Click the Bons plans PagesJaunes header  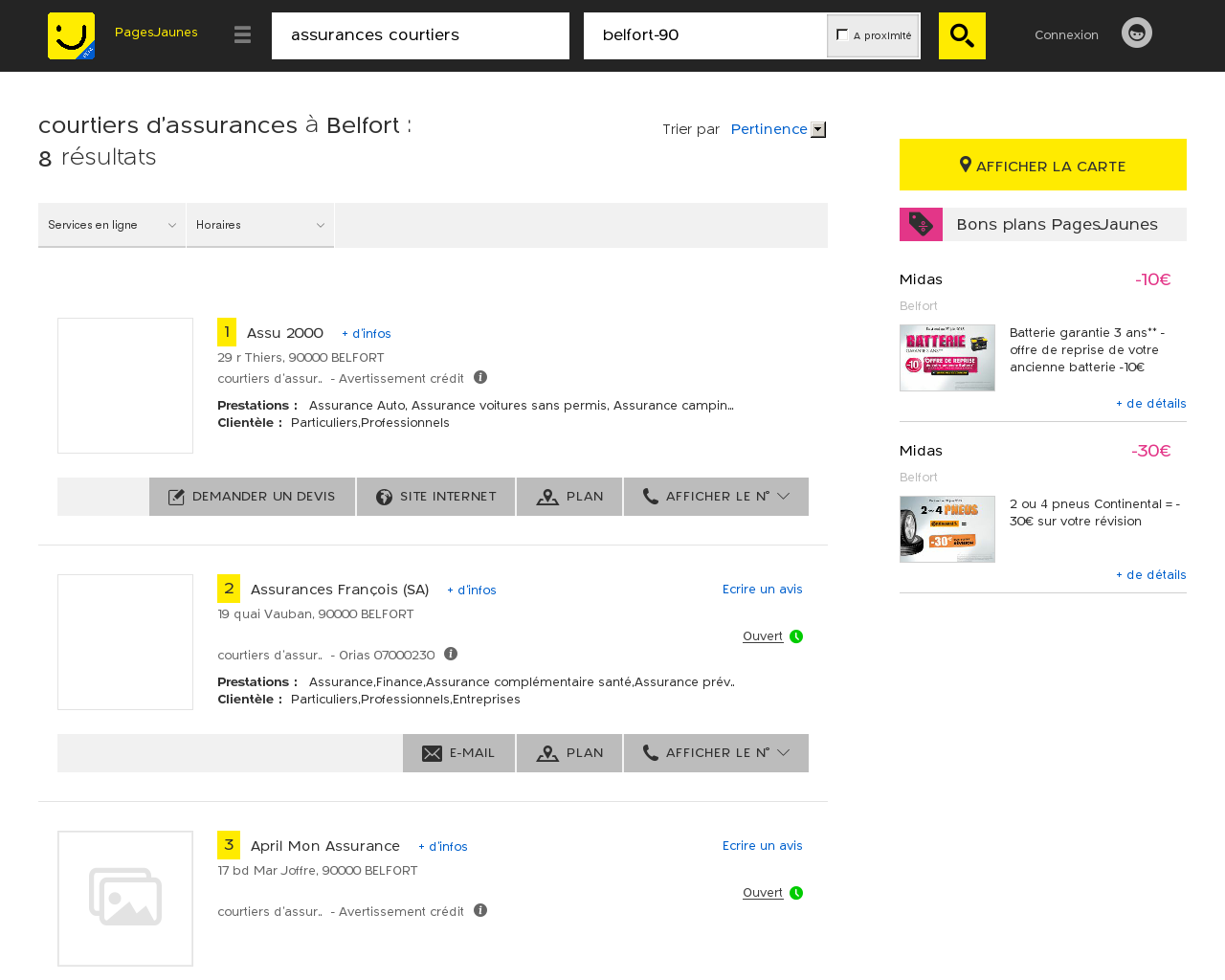(1043, 224)
